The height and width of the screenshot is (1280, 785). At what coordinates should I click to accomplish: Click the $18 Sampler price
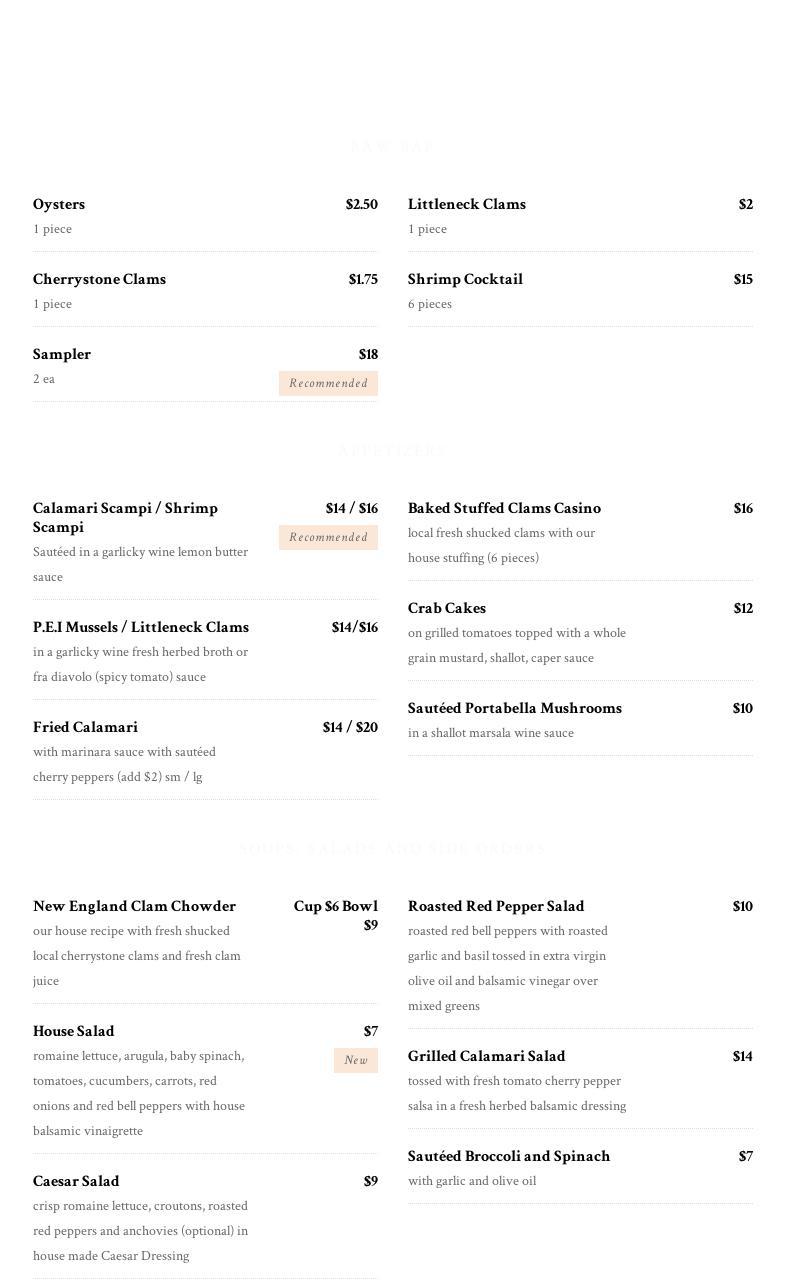368,354
